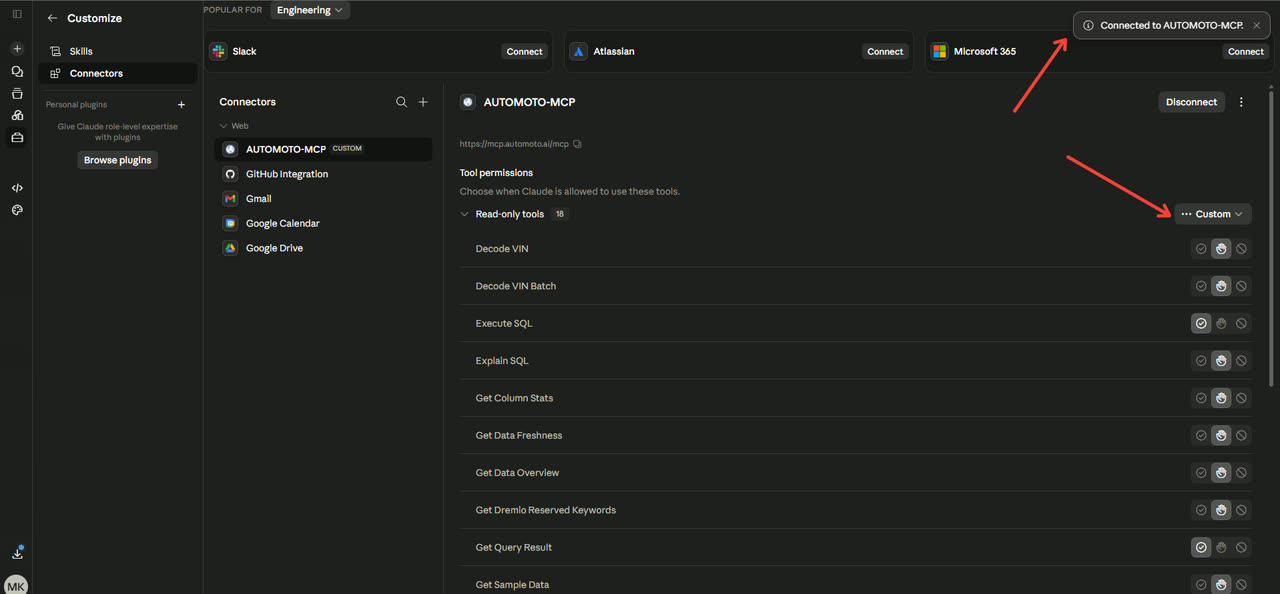Click the Get Query Result tool name
The height and width of the screenshot is (594, 1280).
(514, 548)
